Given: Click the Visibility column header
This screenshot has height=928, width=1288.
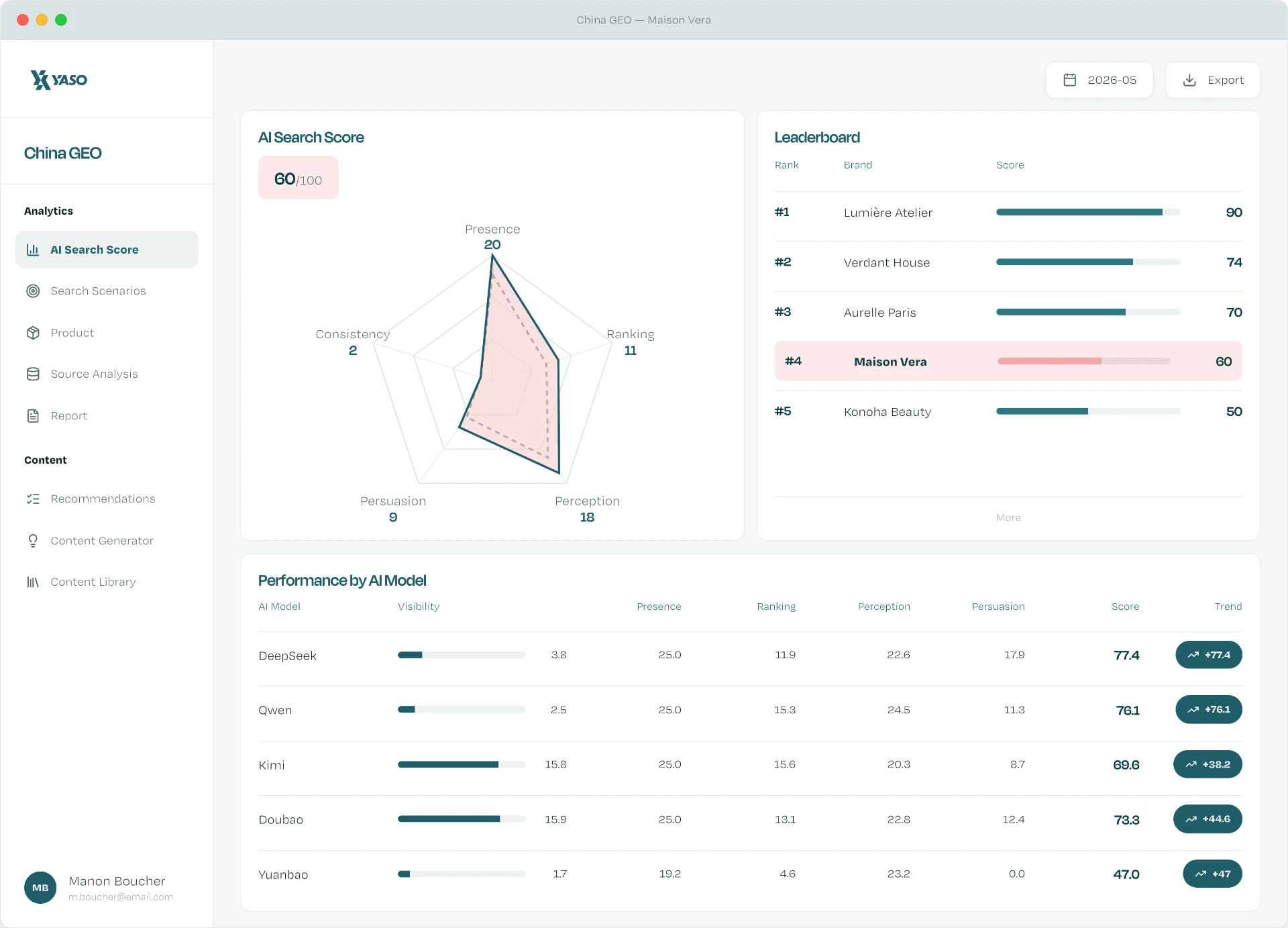Looking at the screenshot, I should coord(419,607).
